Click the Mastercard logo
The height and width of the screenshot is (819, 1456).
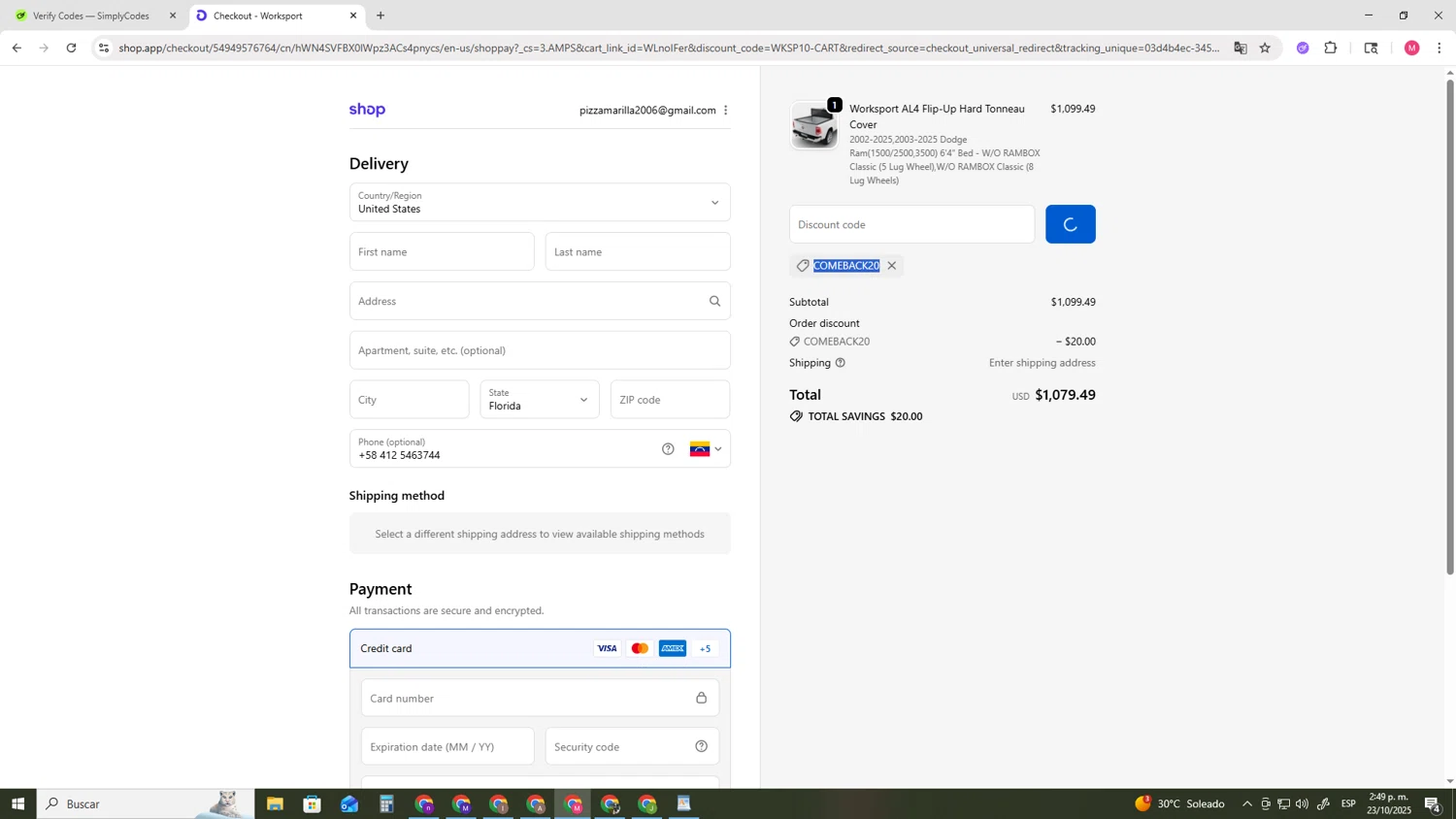tap(640, 648)
